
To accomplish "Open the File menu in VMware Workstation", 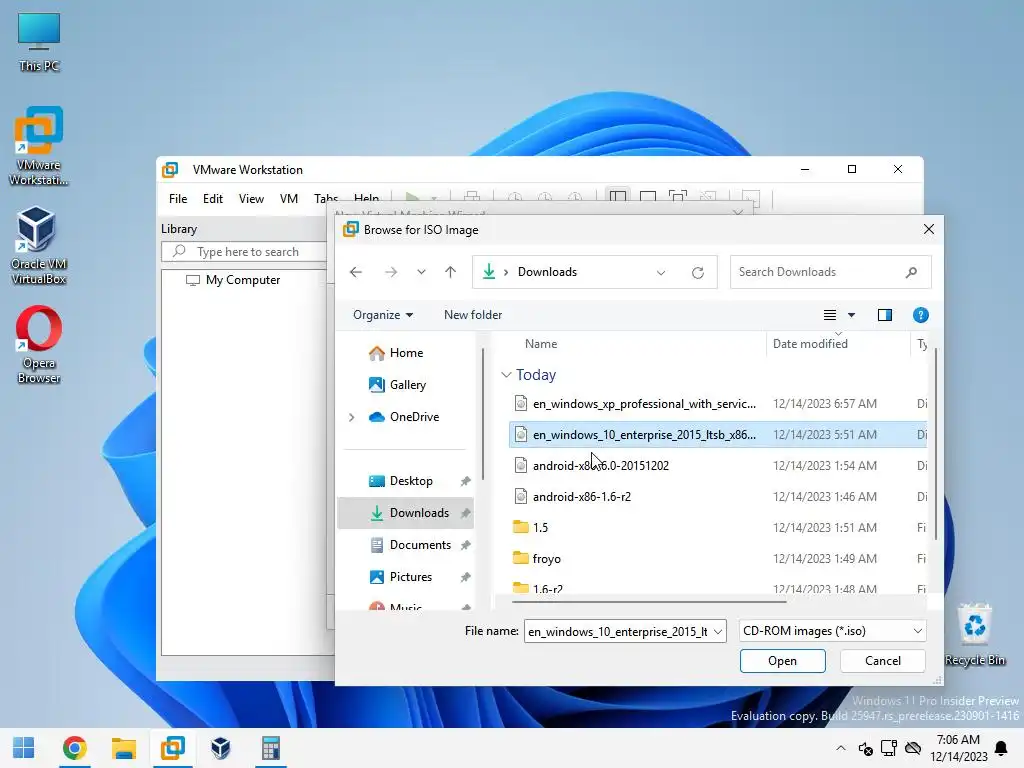I will pos(178,199).
